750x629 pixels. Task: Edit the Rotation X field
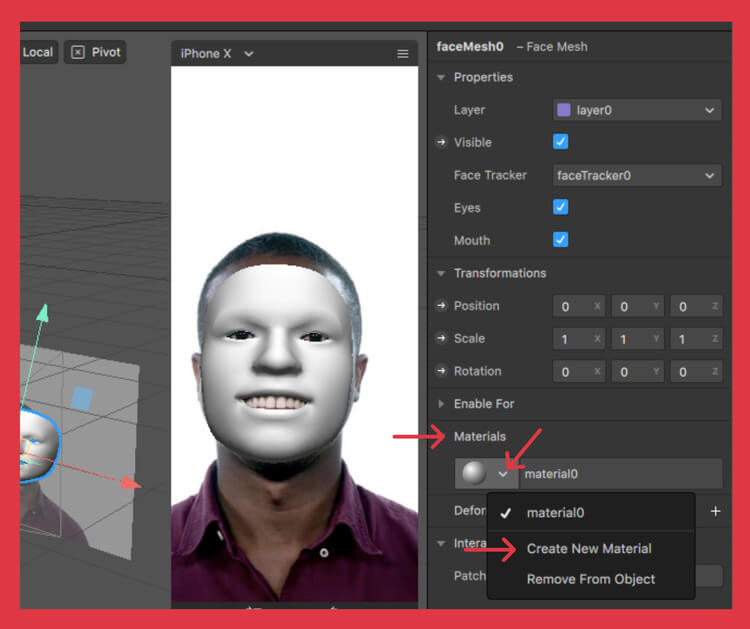[x=579, y=372]
